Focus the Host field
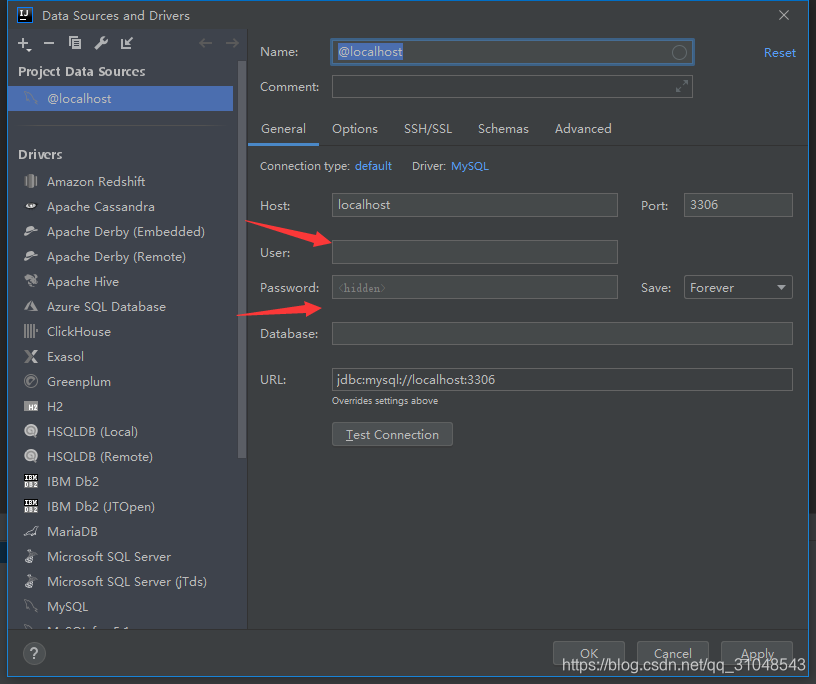816x684 pixels. coord(475,205)
